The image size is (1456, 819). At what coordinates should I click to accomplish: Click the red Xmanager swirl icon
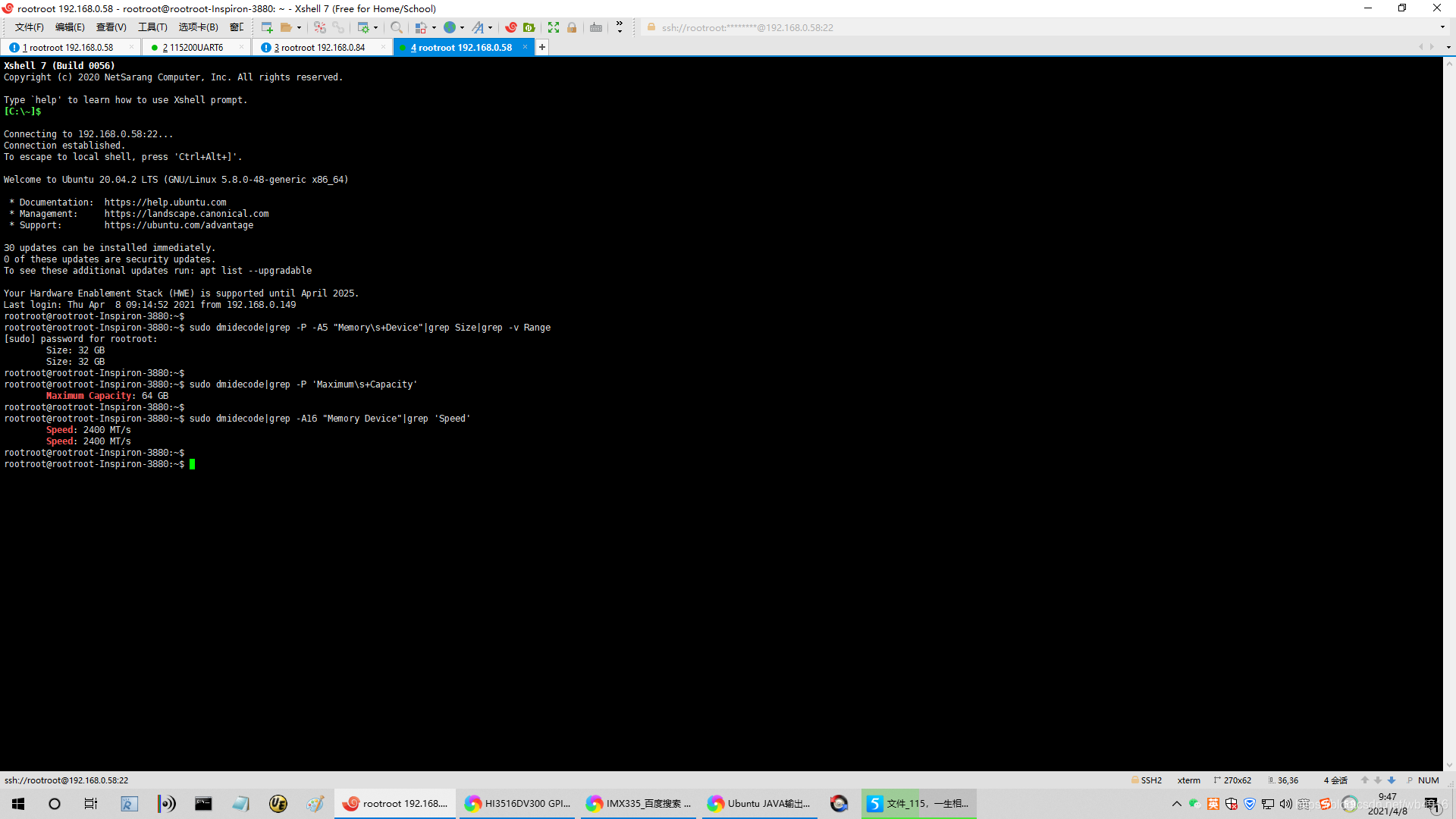511,27
